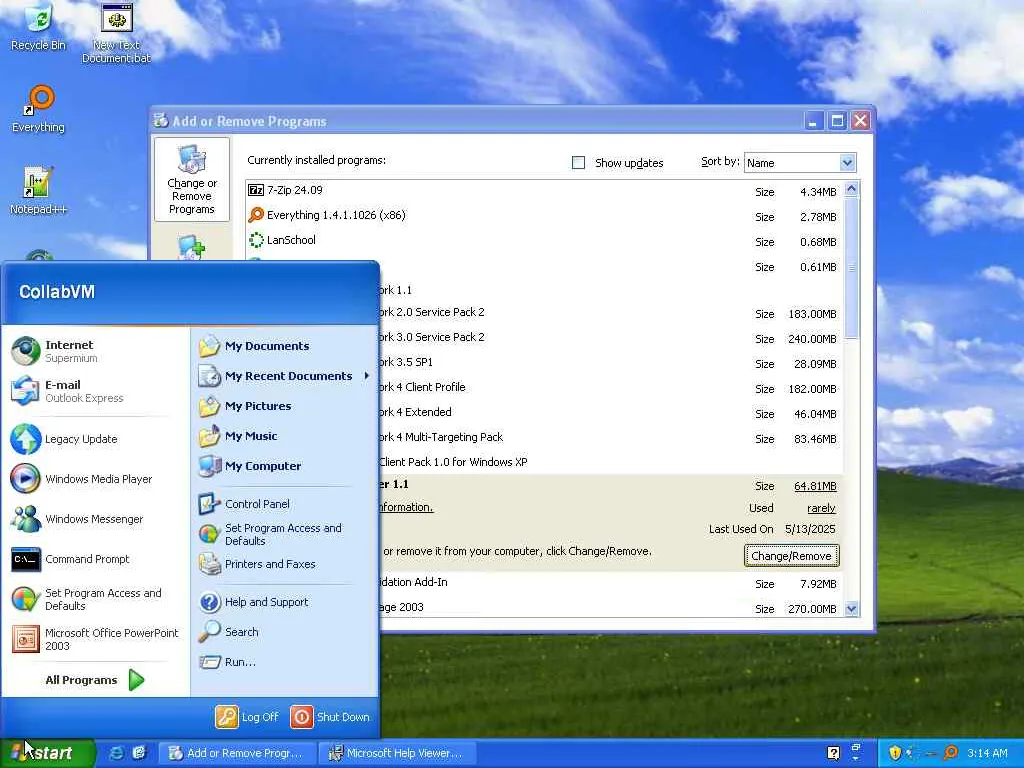
Task: Click the 64.81MB size value
Action: [815, 486]
